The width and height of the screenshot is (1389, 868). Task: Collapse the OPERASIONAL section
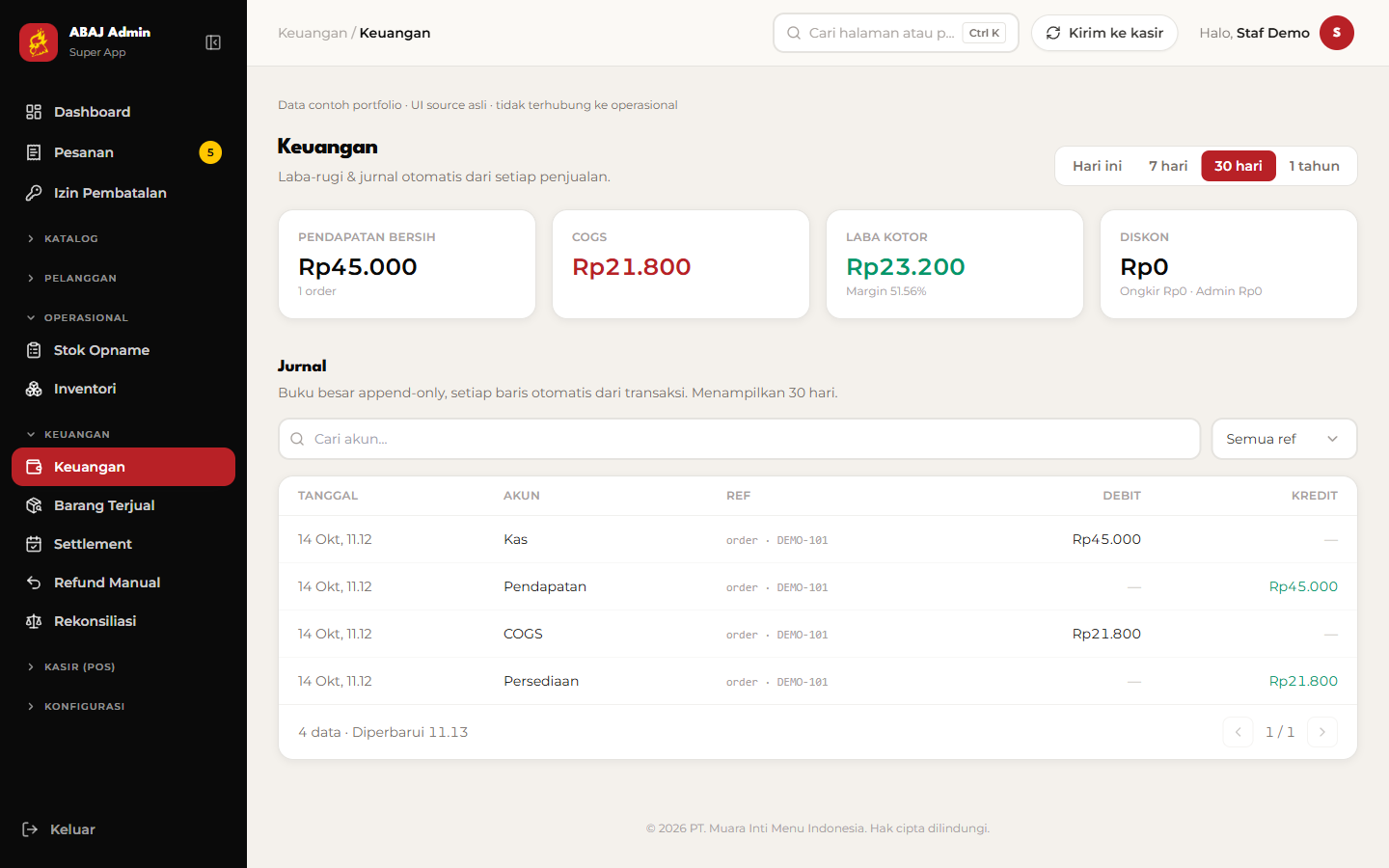[x=123, y=317]
